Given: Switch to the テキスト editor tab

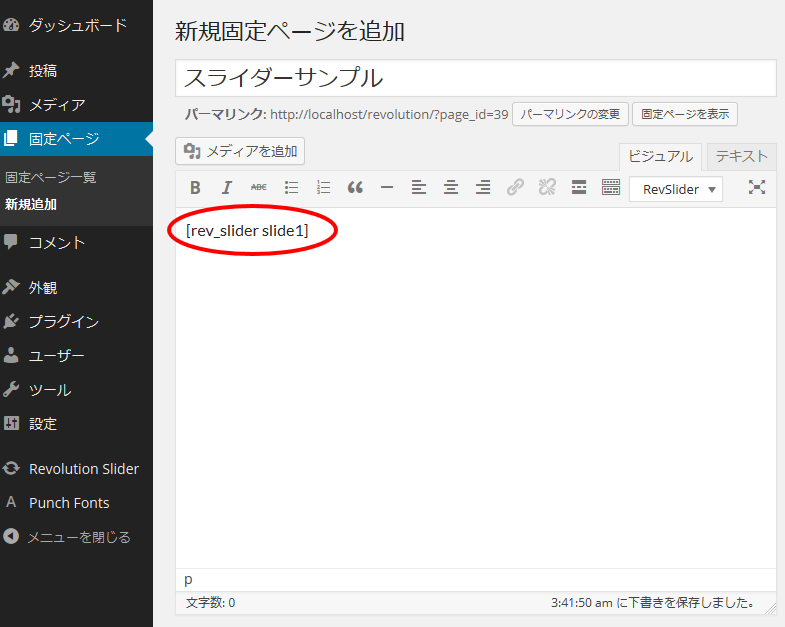Looking at the screenshot, I should pos(741,156).
